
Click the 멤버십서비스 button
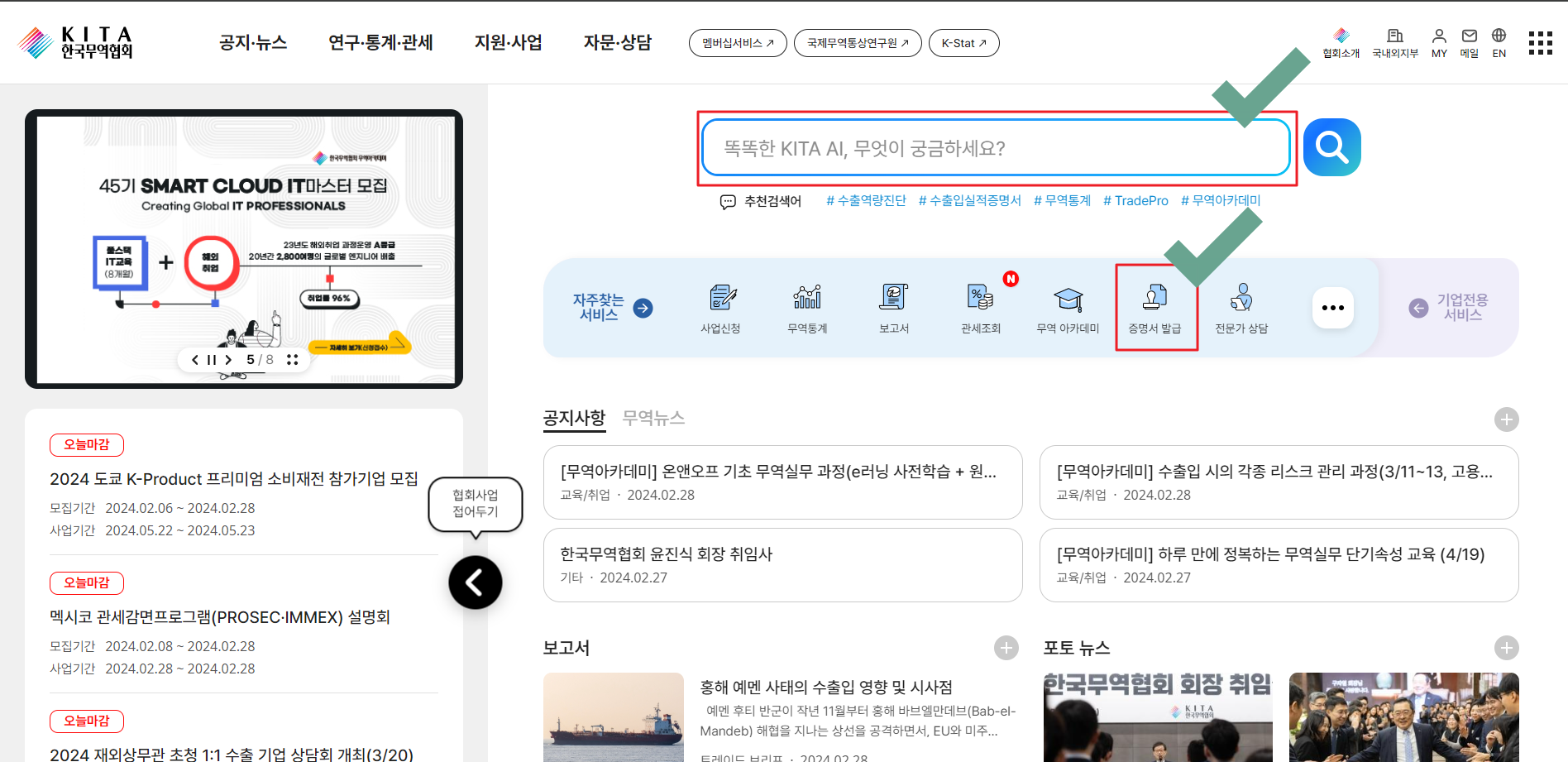(x=738, y=43)
